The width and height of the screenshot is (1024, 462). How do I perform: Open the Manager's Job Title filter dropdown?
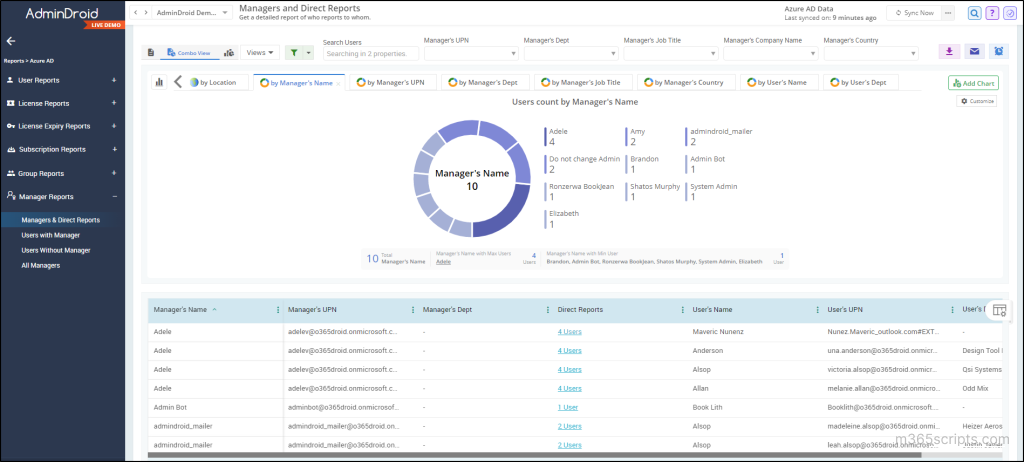pos(671,54)
